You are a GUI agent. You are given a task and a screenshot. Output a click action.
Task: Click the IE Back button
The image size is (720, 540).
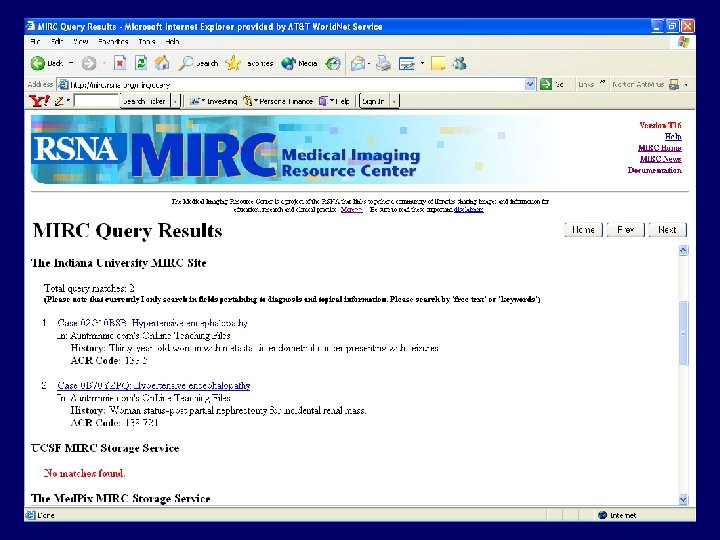click(x=46, y=63)
